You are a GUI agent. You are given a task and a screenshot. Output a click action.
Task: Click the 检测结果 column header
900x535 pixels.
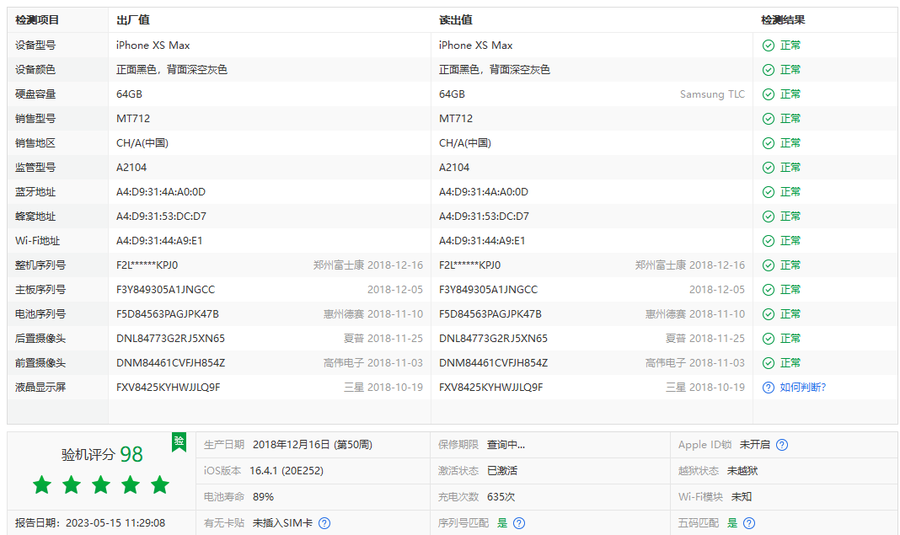tap(783, 20)
